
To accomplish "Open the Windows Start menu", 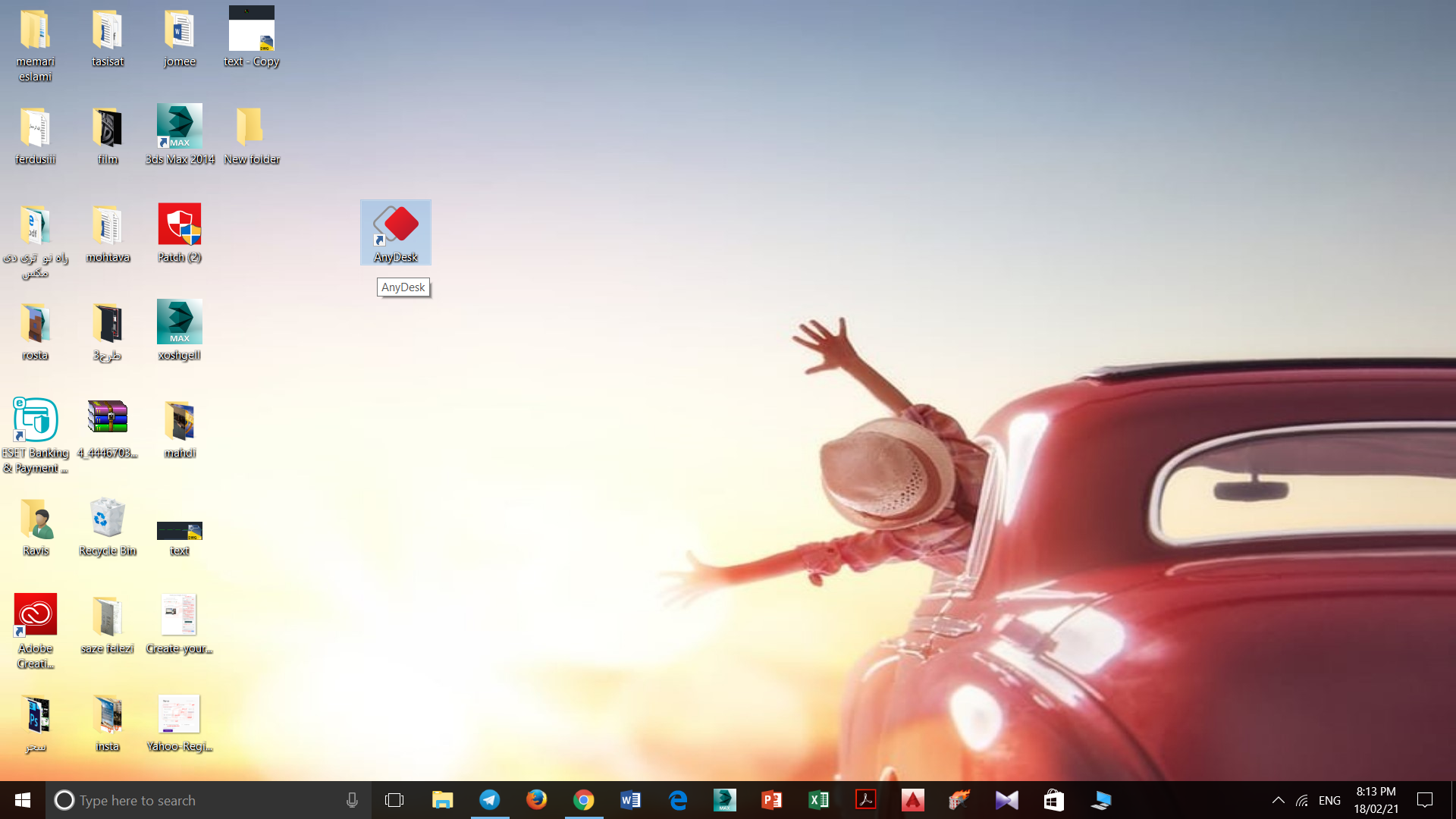I will (x=23, y=800).
